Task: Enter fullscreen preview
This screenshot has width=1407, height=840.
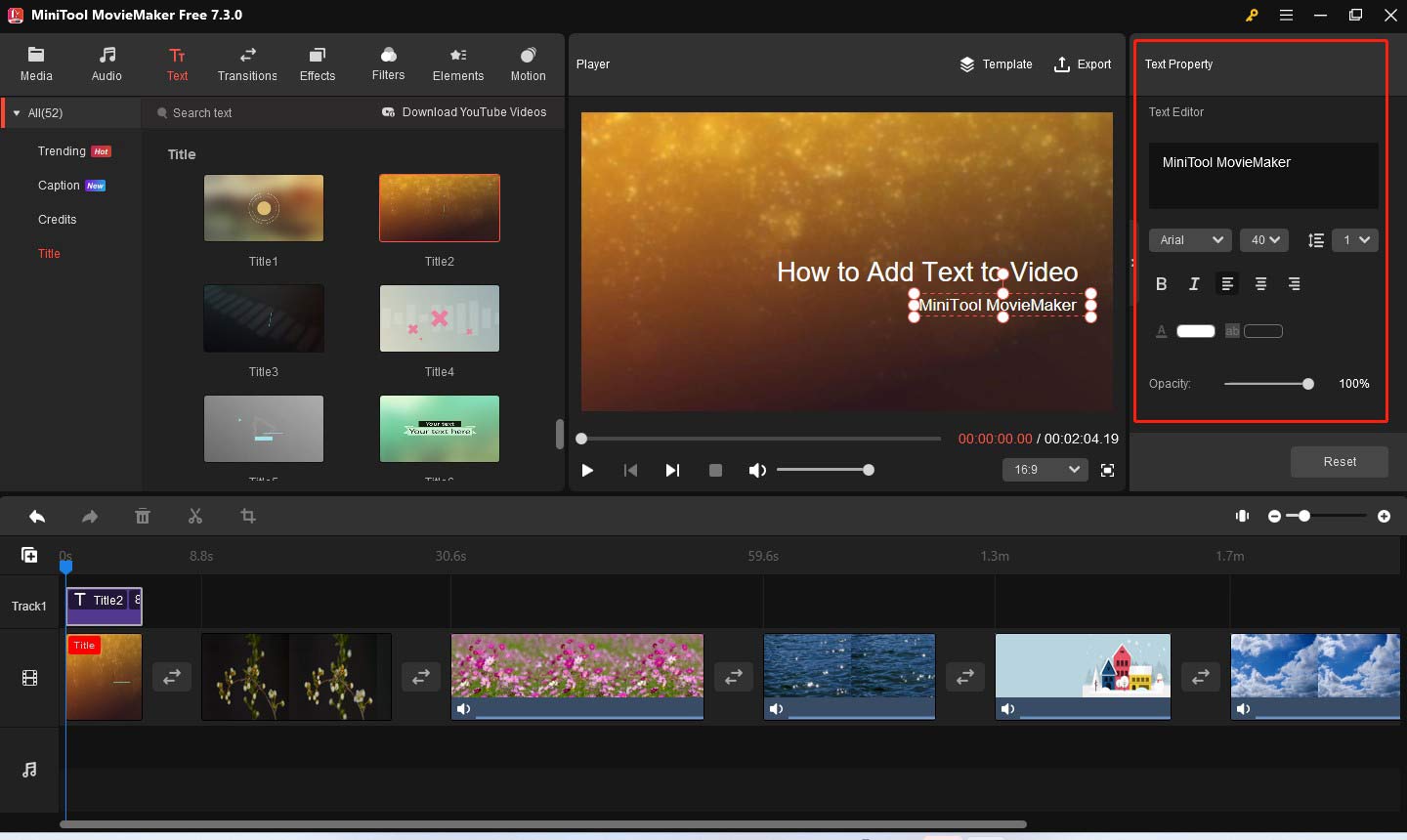Action: coord(1107,470)
